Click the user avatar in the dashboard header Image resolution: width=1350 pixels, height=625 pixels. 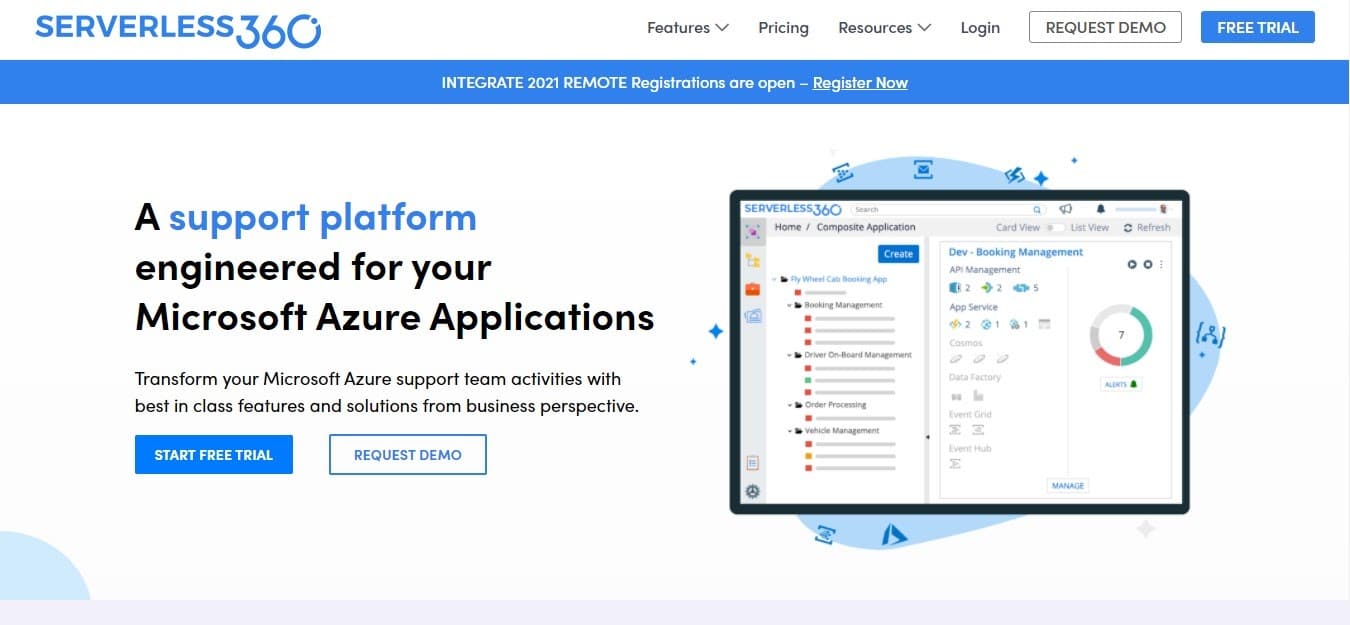click(x=1163, y=209)
